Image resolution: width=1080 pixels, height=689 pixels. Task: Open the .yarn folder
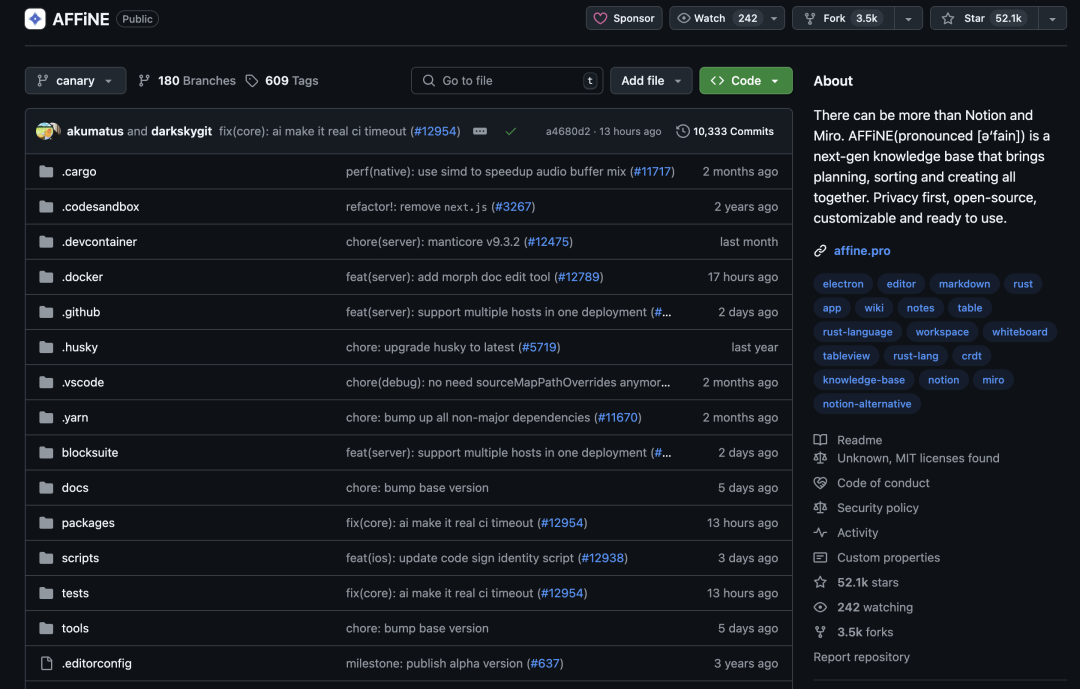[x=75, y=418]
